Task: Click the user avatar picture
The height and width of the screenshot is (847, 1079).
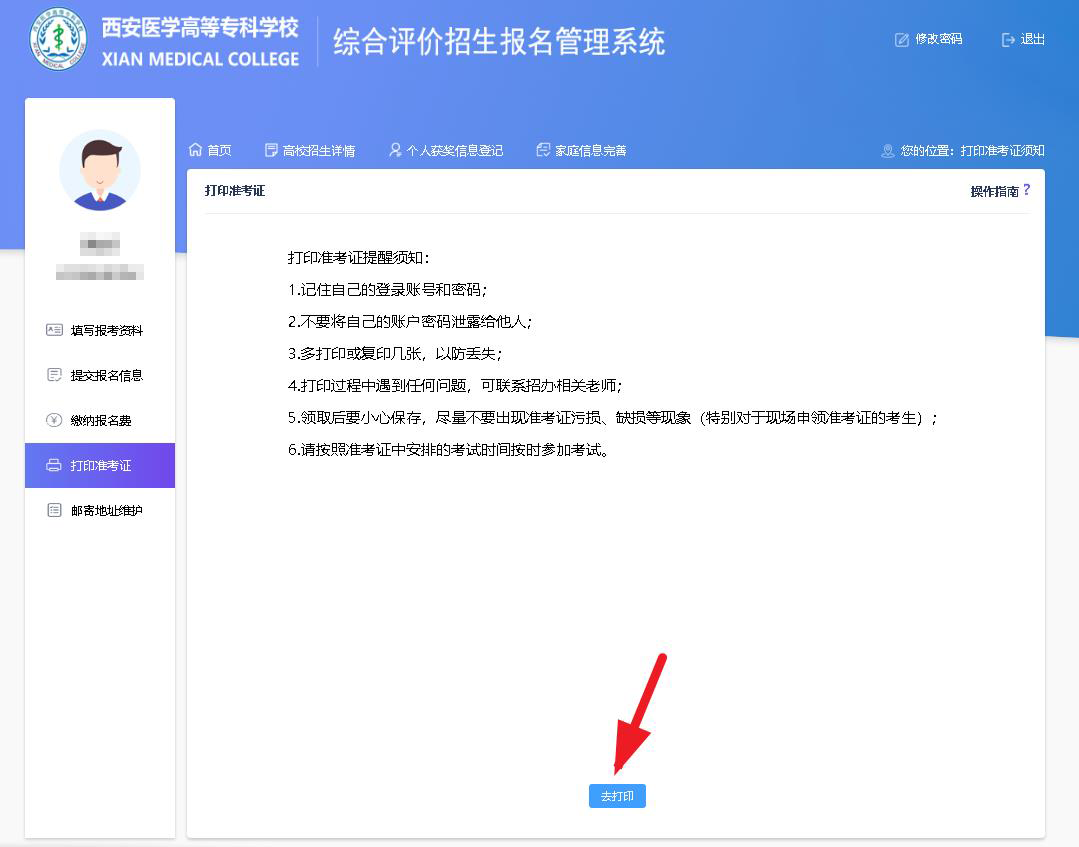Action: click(x=100, y=170)
